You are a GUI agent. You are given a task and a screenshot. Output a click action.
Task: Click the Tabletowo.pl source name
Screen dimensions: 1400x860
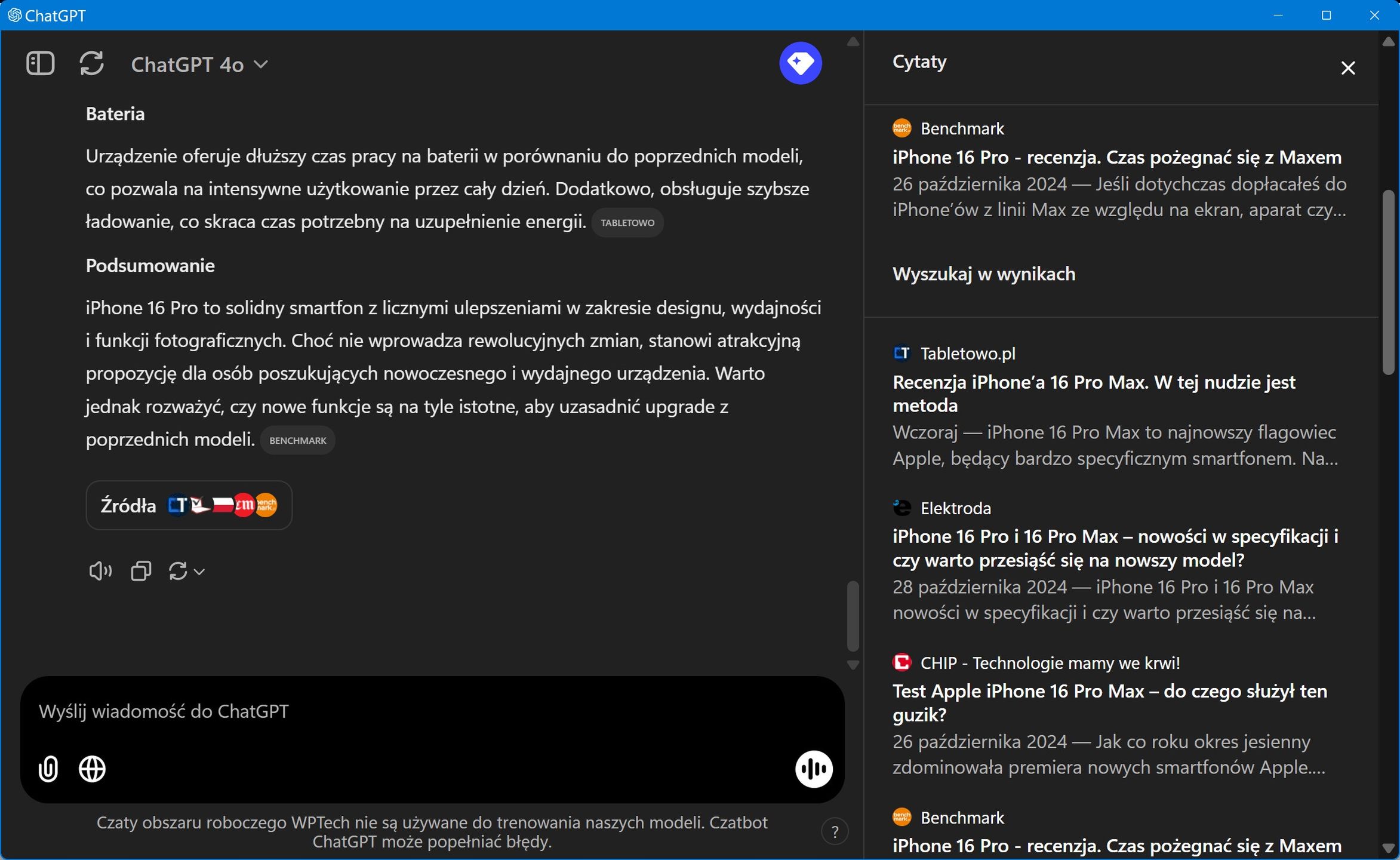click(968, 354)
